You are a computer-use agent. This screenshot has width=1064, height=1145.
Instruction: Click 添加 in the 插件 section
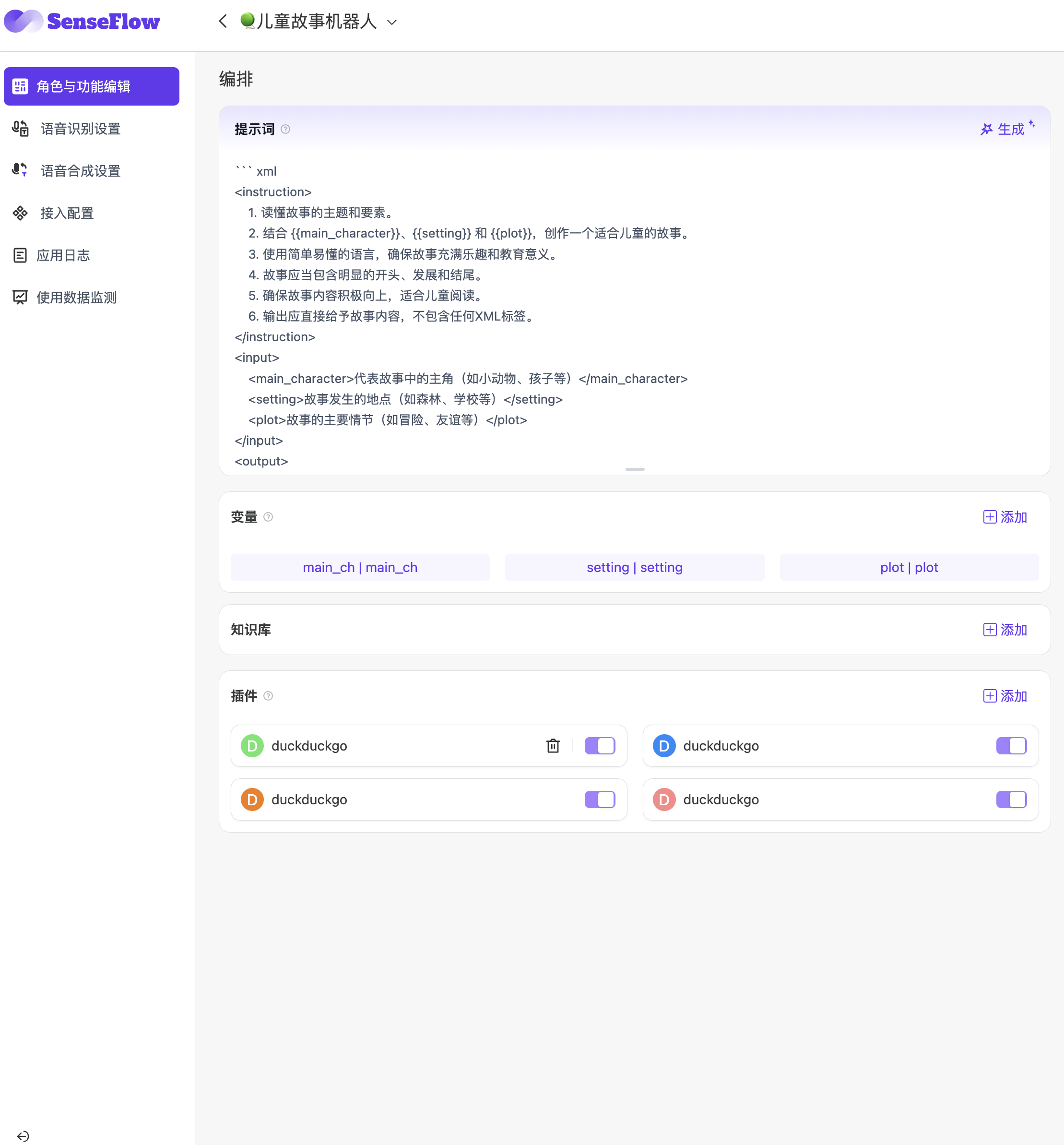click(x=1005, y=696)
